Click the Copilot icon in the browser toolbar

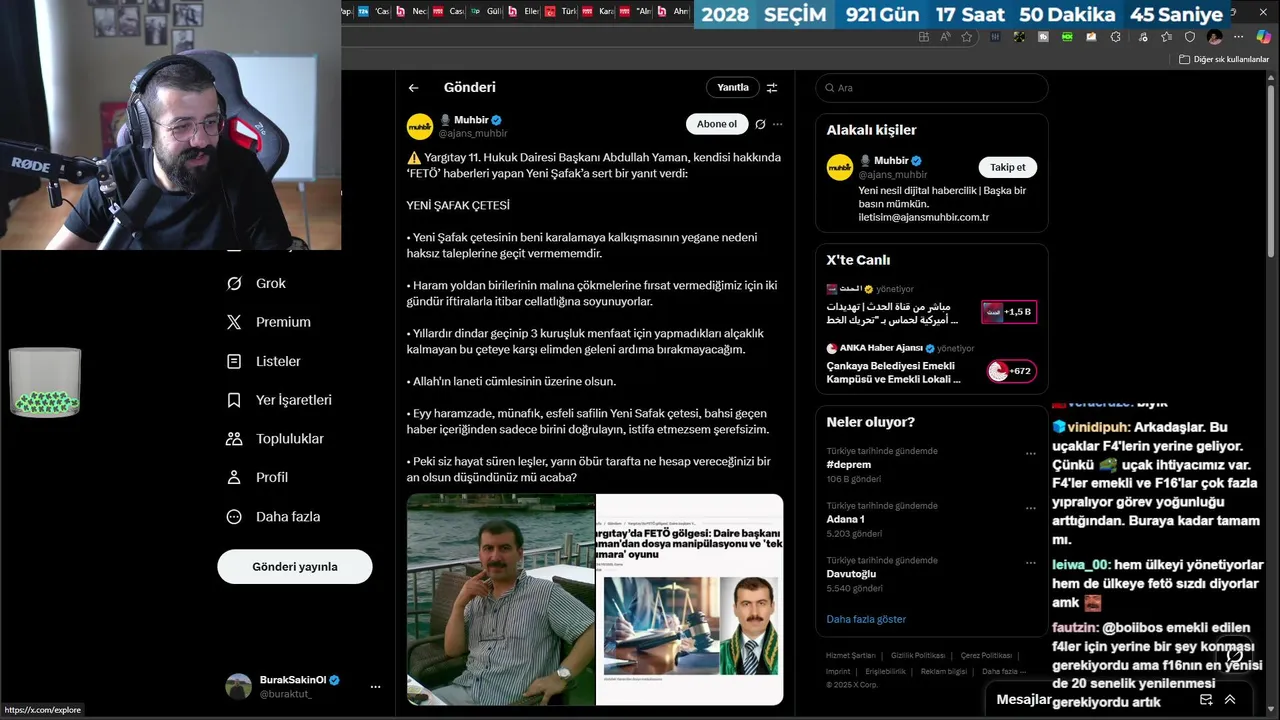pos(1263,37)
